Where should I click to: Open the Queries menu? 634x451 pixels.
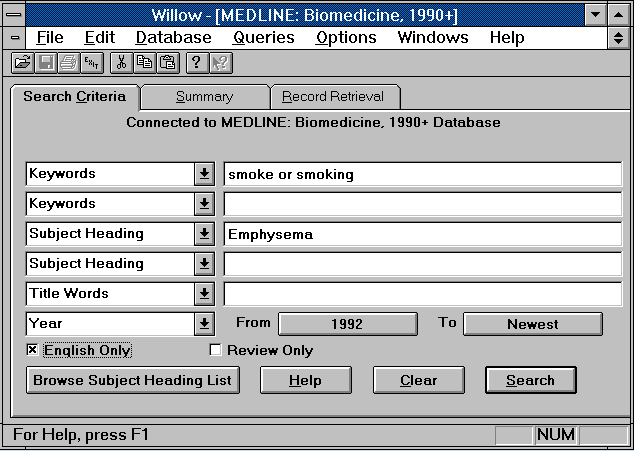click(x=264, y=38)
